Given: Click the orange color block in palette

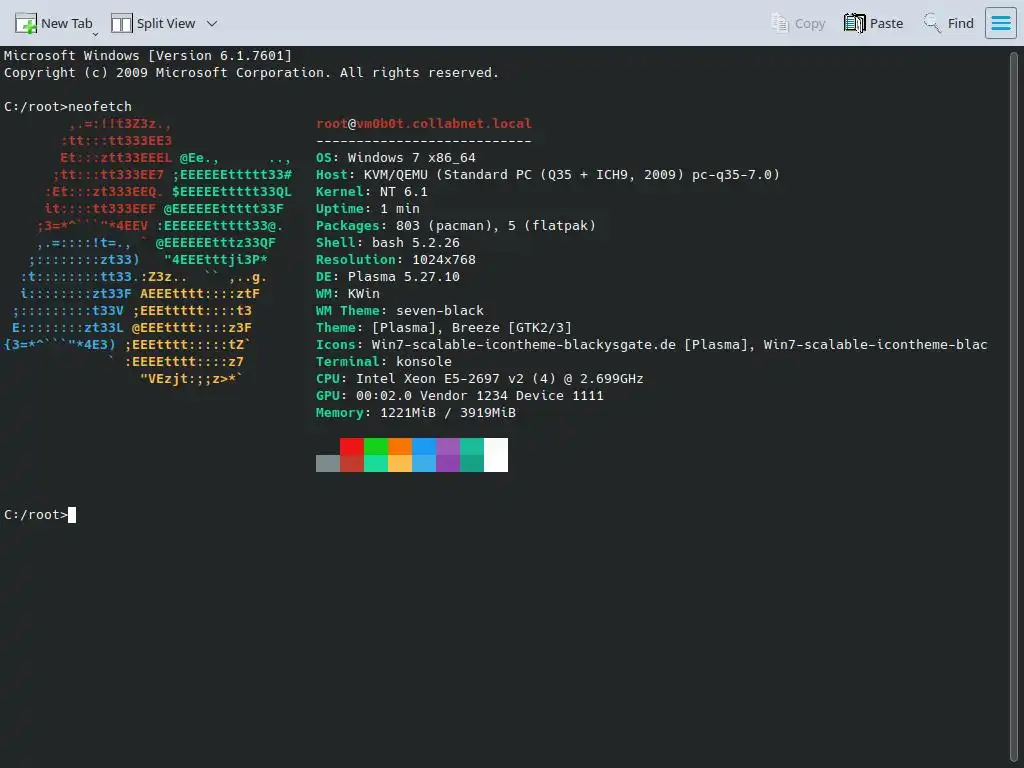Looking at the screenshot, I should tap(400, 446).
